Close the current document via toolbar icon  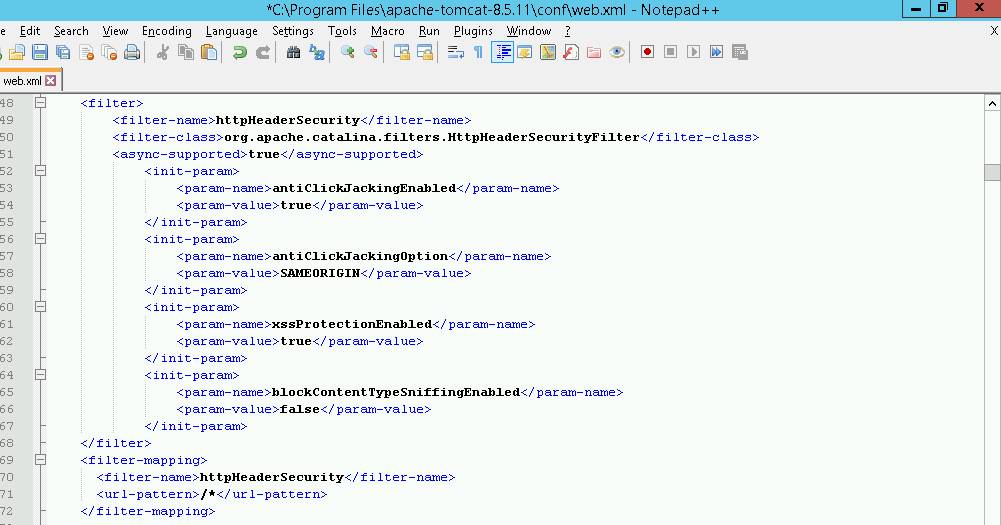(86, 52)
